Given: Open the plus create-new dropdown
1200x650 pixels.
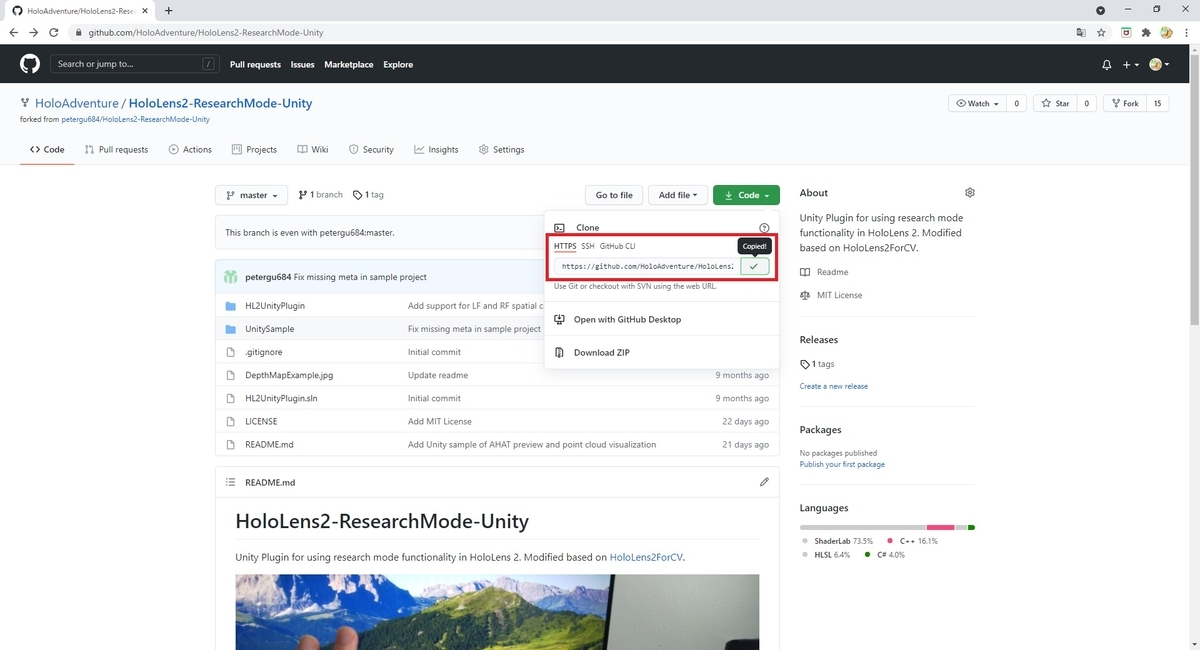Looking at the screenshot, I should point(1130,64).
